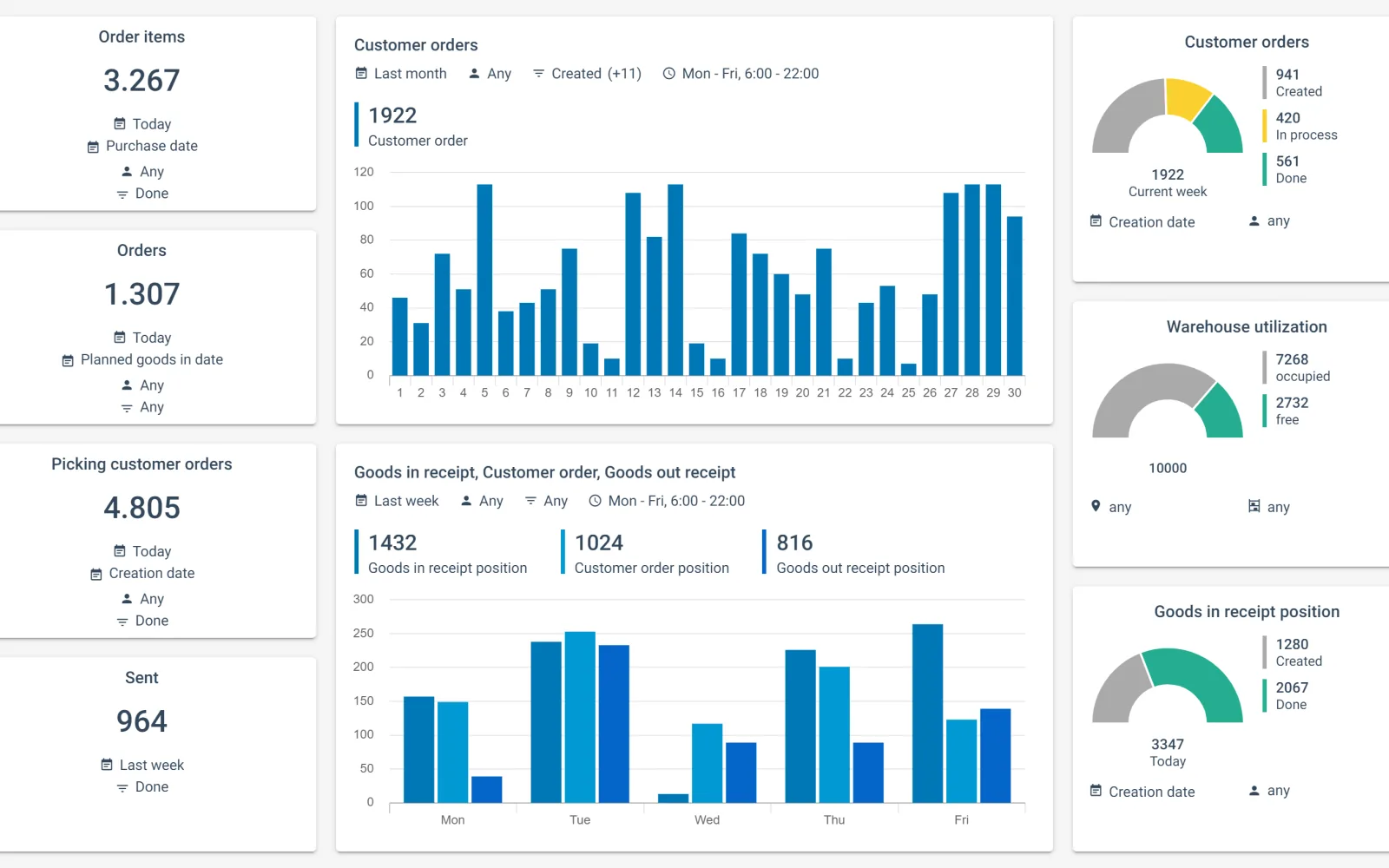Screen dimensions: 1389x868
Task: Click the 3.267 Order items value
Action: [x=142, y=81]
